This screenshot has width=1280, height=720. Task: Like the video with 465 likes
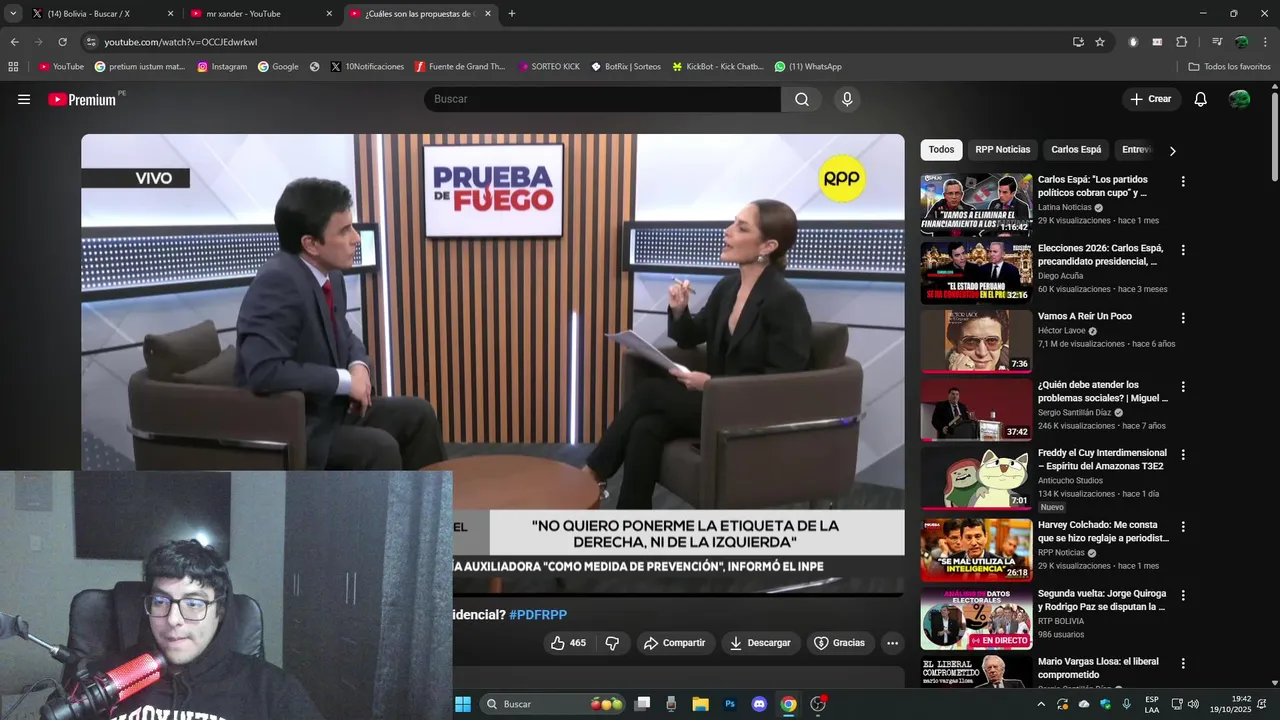click(568, 643)
